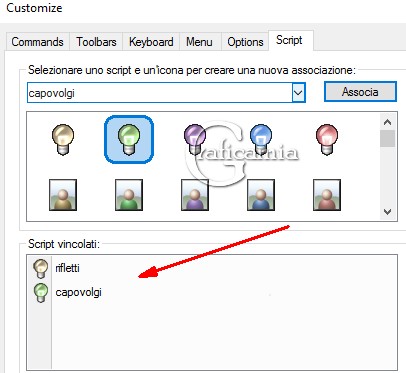Choose the blue person portrait icon
The image size is (406, 373).
tap(261, 195)
